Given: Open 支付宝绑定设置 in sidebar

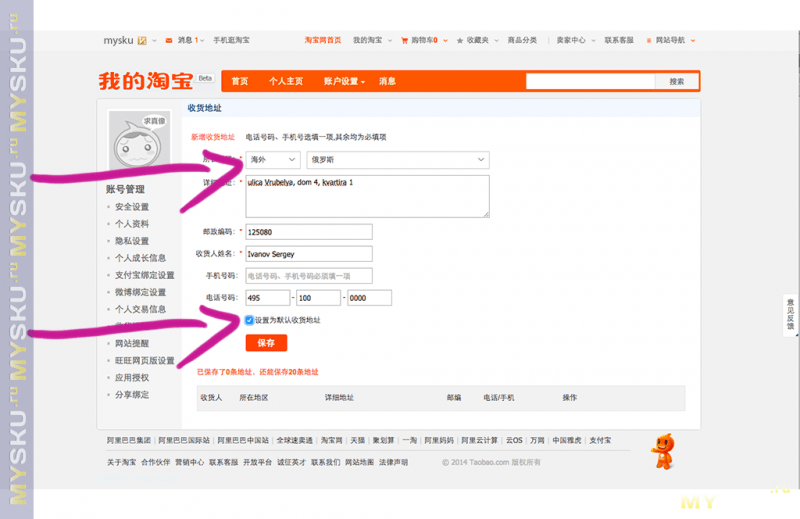Looking at the screenshot, I should point(144,275).
